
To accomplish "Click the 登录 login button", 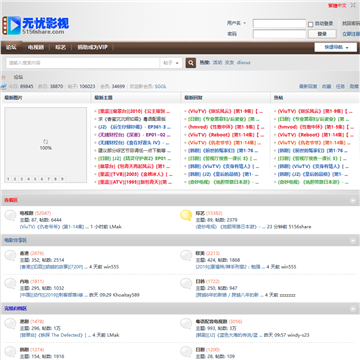I will [x=322, y=34].
